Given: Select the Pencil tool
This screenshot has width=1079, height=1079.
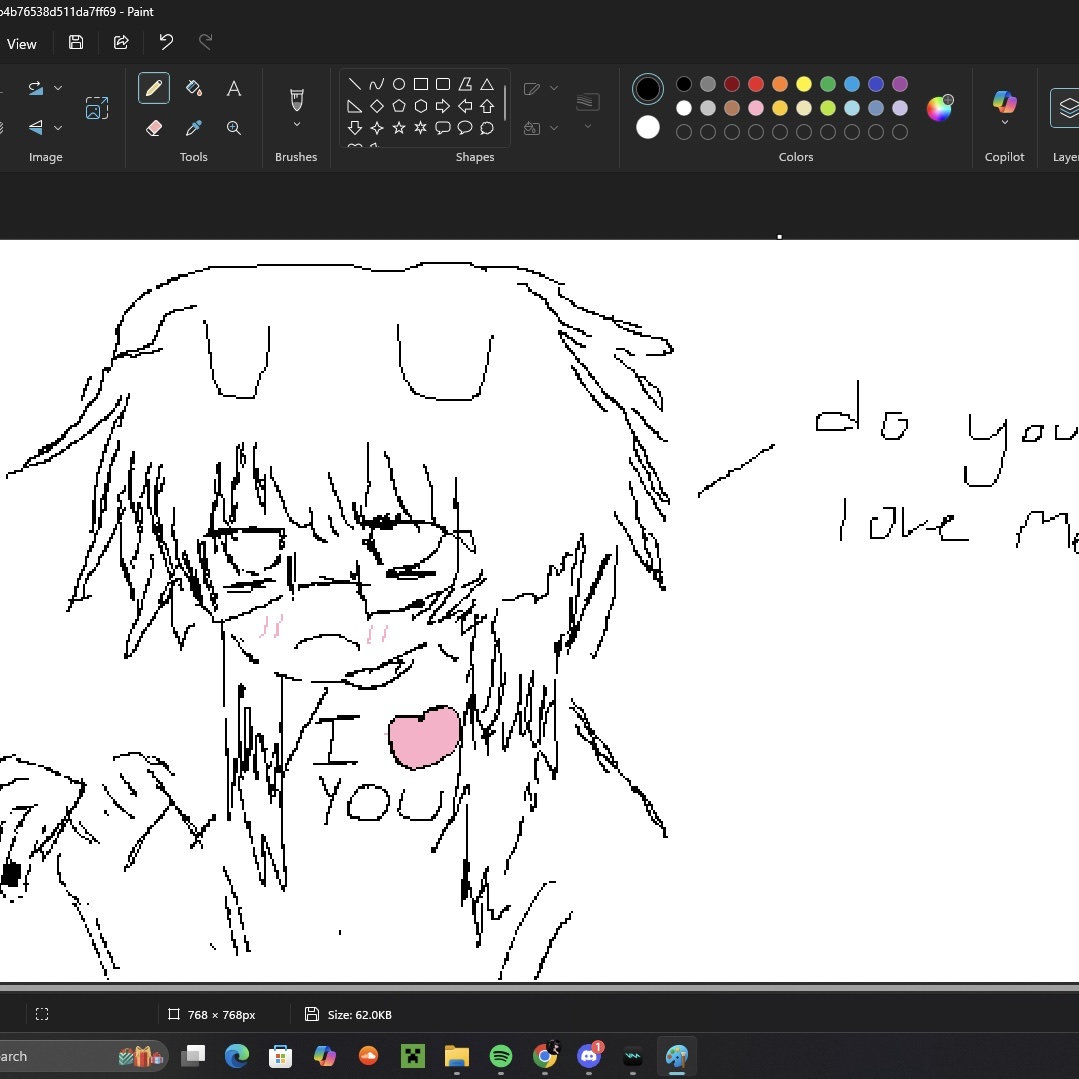Looking at the screenshot, I should [x=154, y=88].
